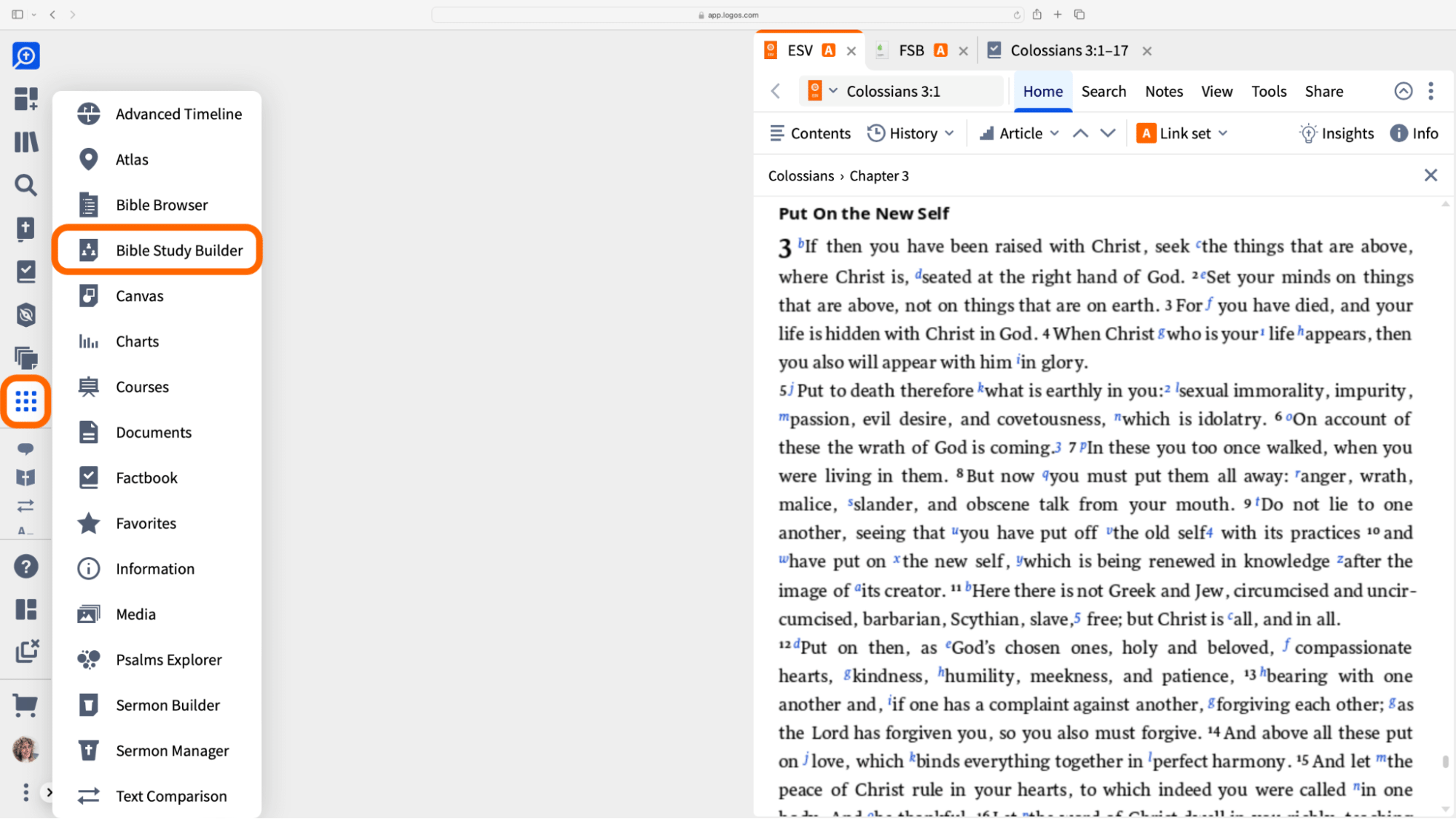Open Courses from tools menu

tap(157, 387)
